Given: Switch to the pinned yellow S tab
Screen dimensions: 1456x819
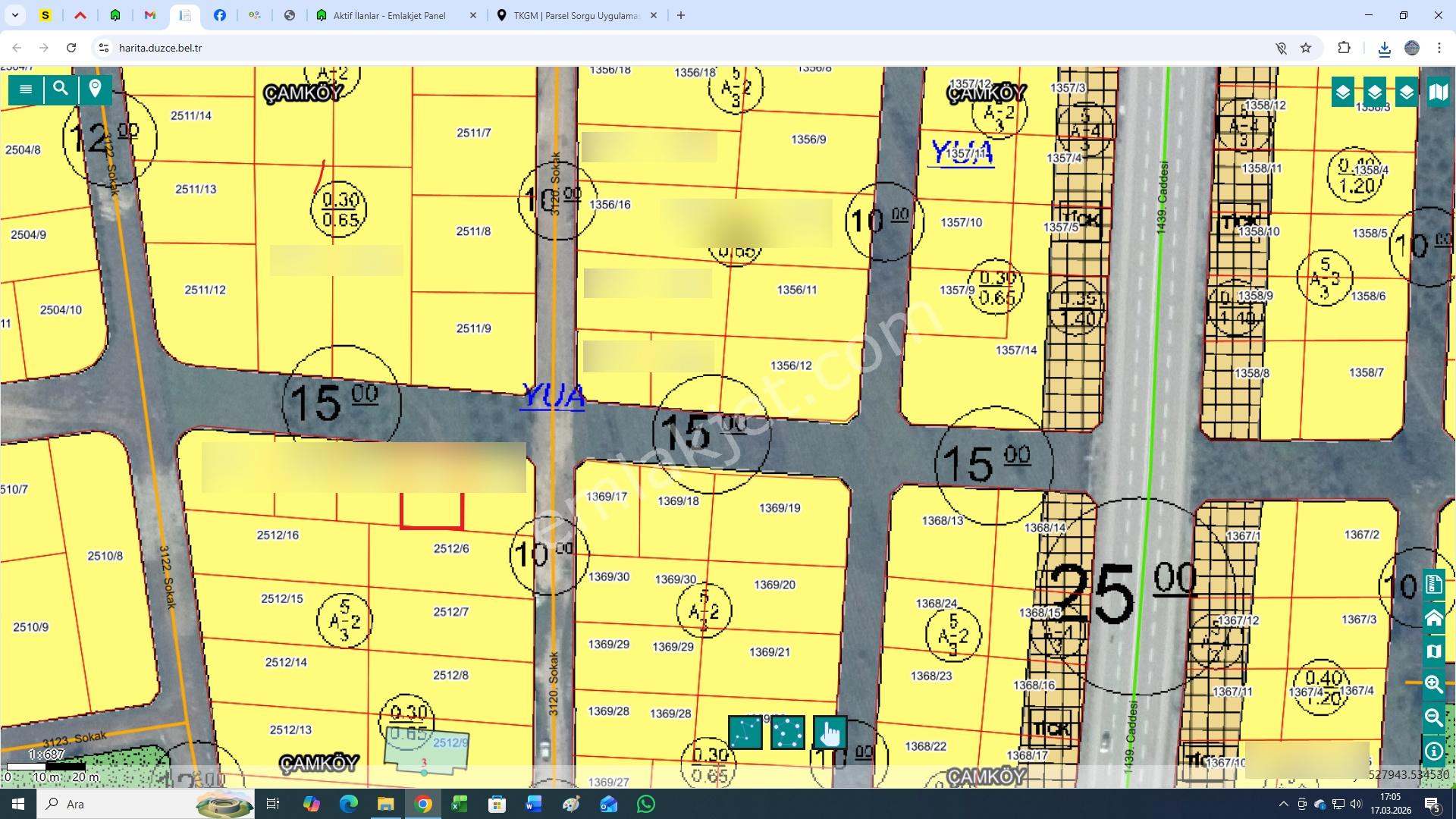Looking at the screenshot, I should tap(45, 15).
